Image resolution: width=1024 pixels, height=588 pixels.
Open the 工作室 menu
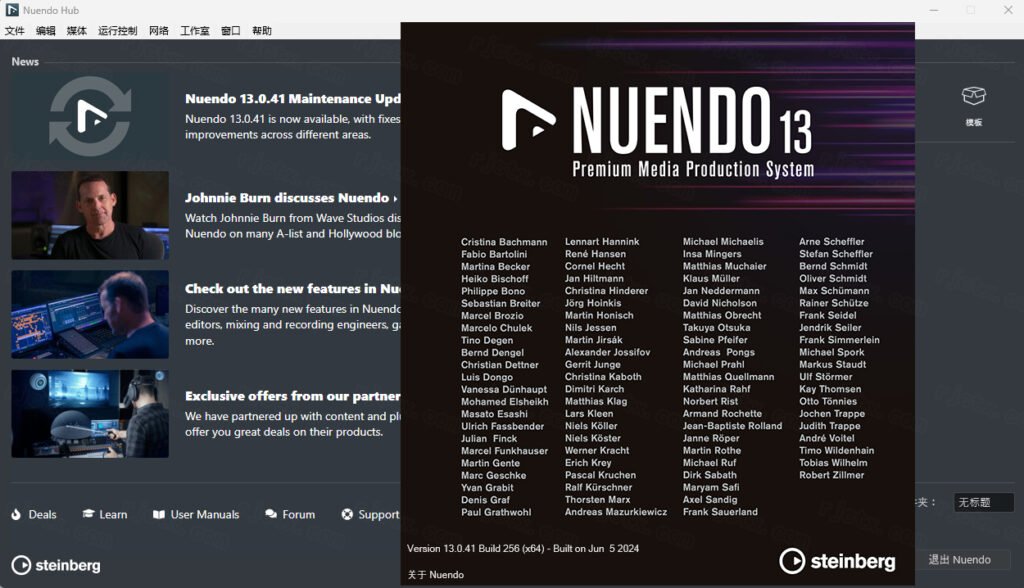195,31
